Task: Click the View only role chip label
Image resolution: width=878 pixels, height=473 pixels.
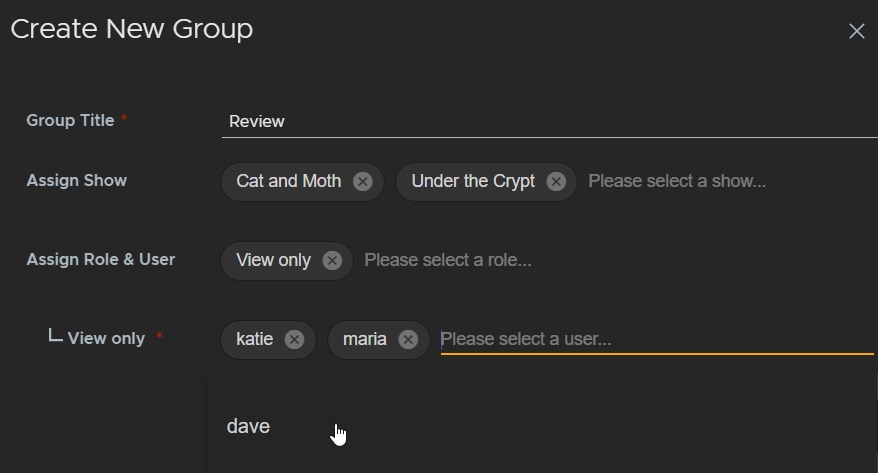Action: (x=273, y=261)
